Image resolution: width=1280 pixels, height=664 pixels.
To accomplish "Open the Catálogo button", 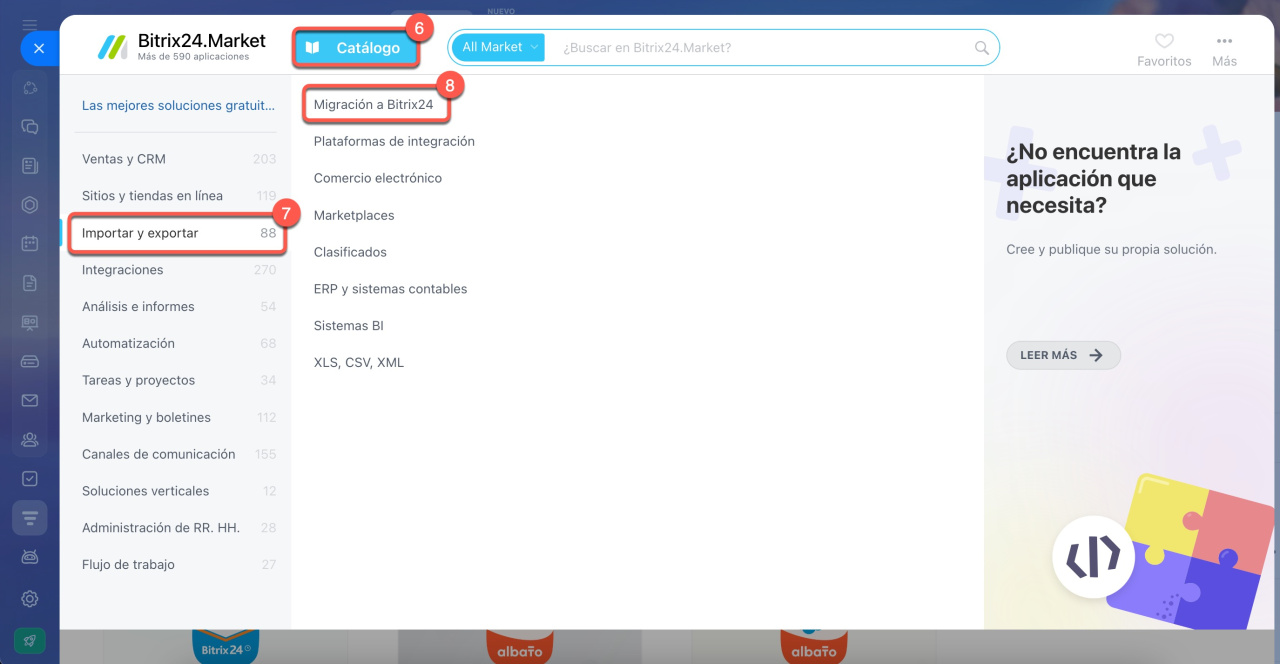I will tap(356, 48).
